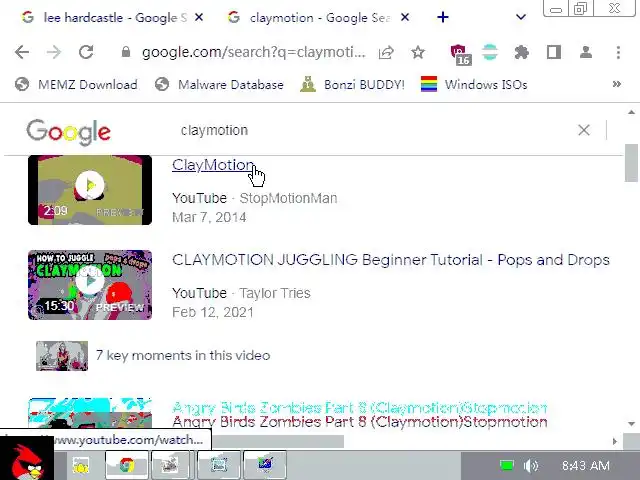Go to the Google homepage via logo

click(x=69, y=132)
